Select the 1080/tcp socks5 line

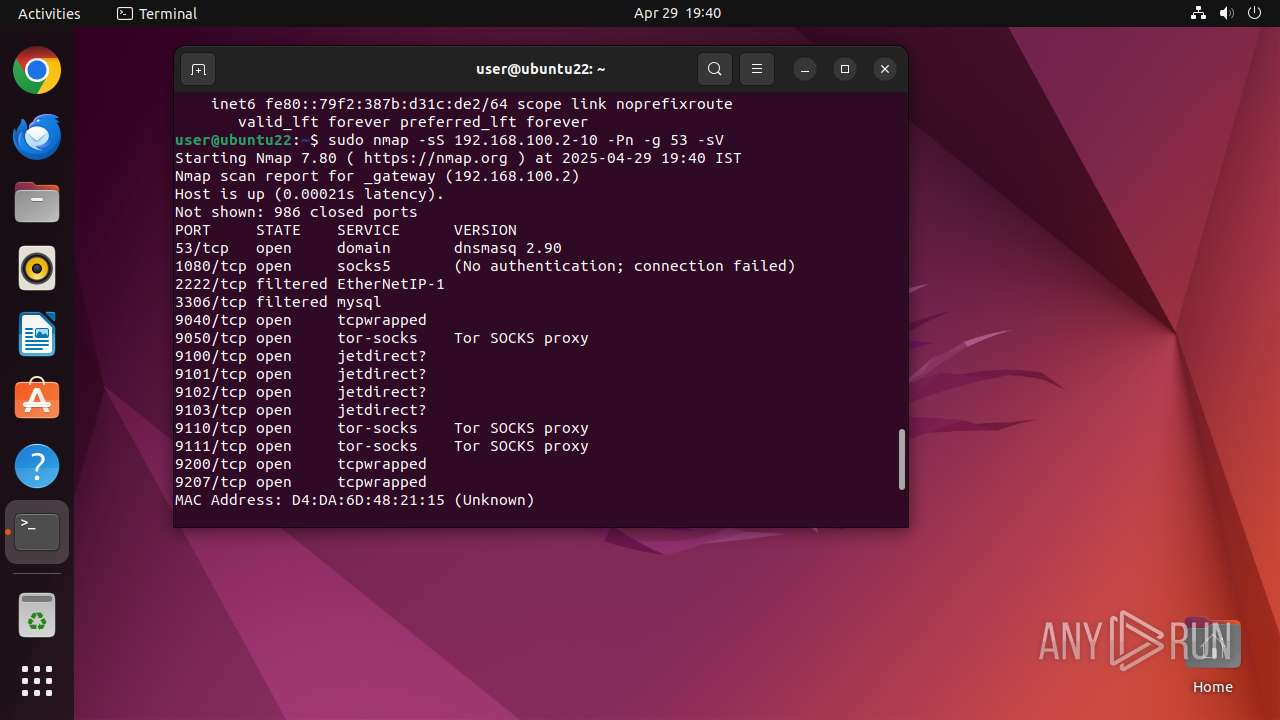pyautogui.click(x=485, y=266)
